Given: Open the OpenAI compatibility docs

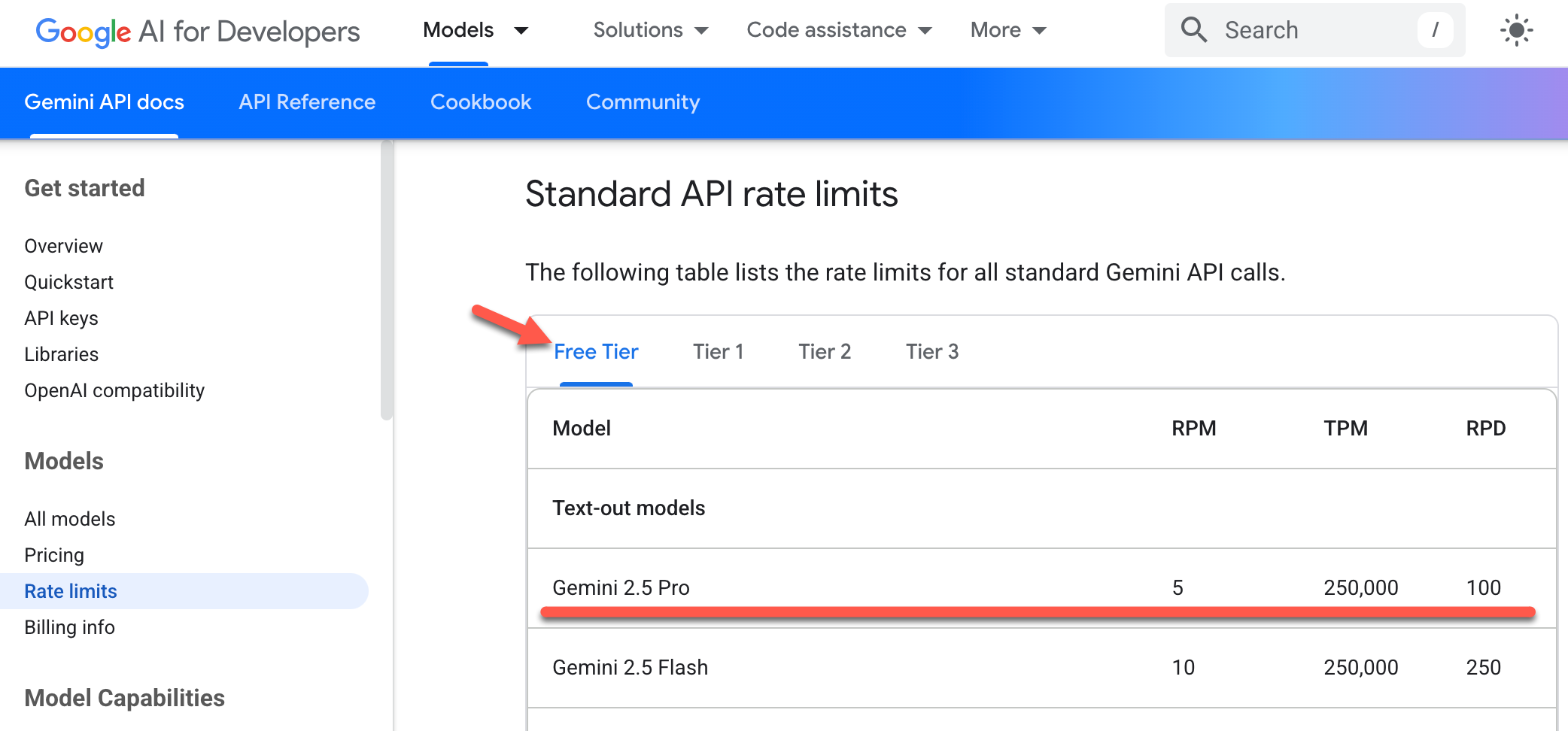Looking at the screenshot, I should click(x=114, y=390).
